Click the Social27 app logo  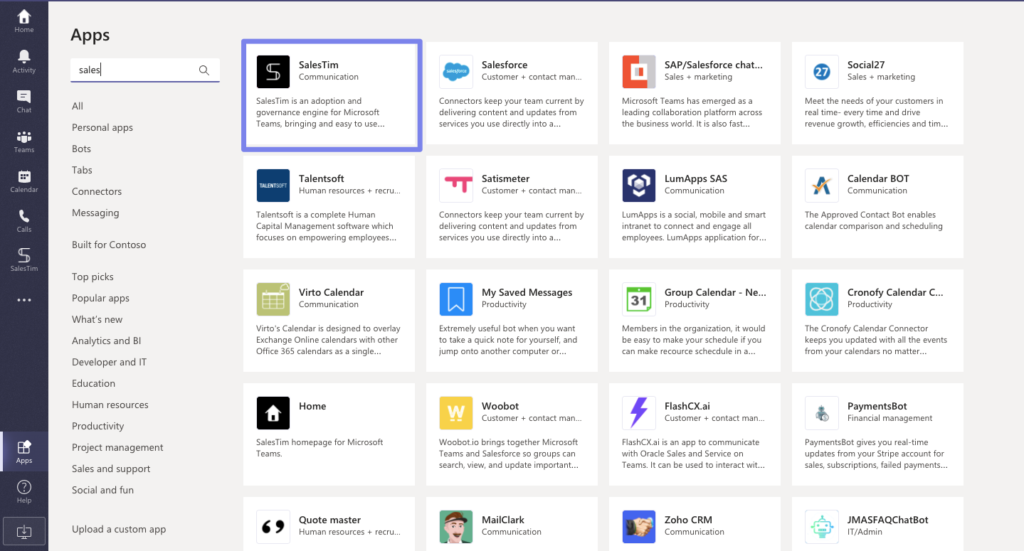[822, 71]
